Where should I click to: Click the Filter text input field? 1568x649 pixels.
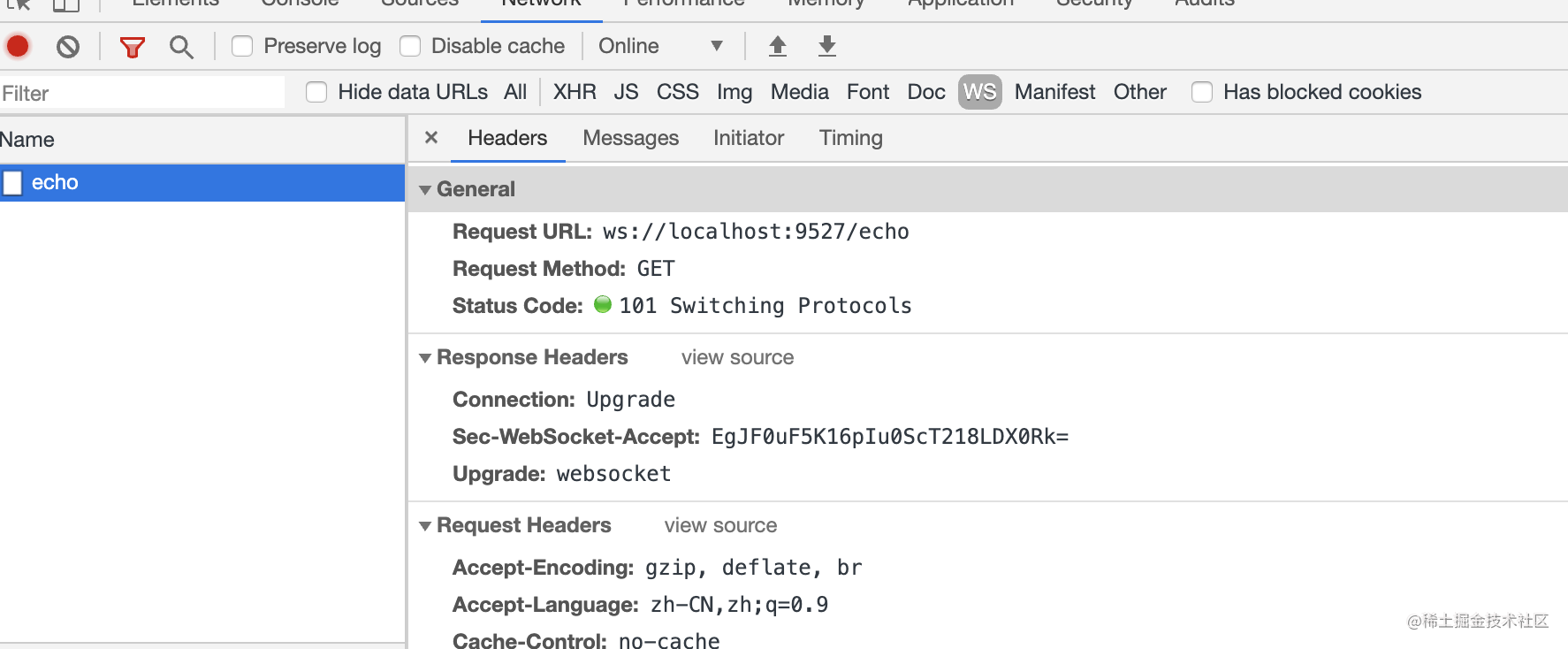click(x=141, y=93)
